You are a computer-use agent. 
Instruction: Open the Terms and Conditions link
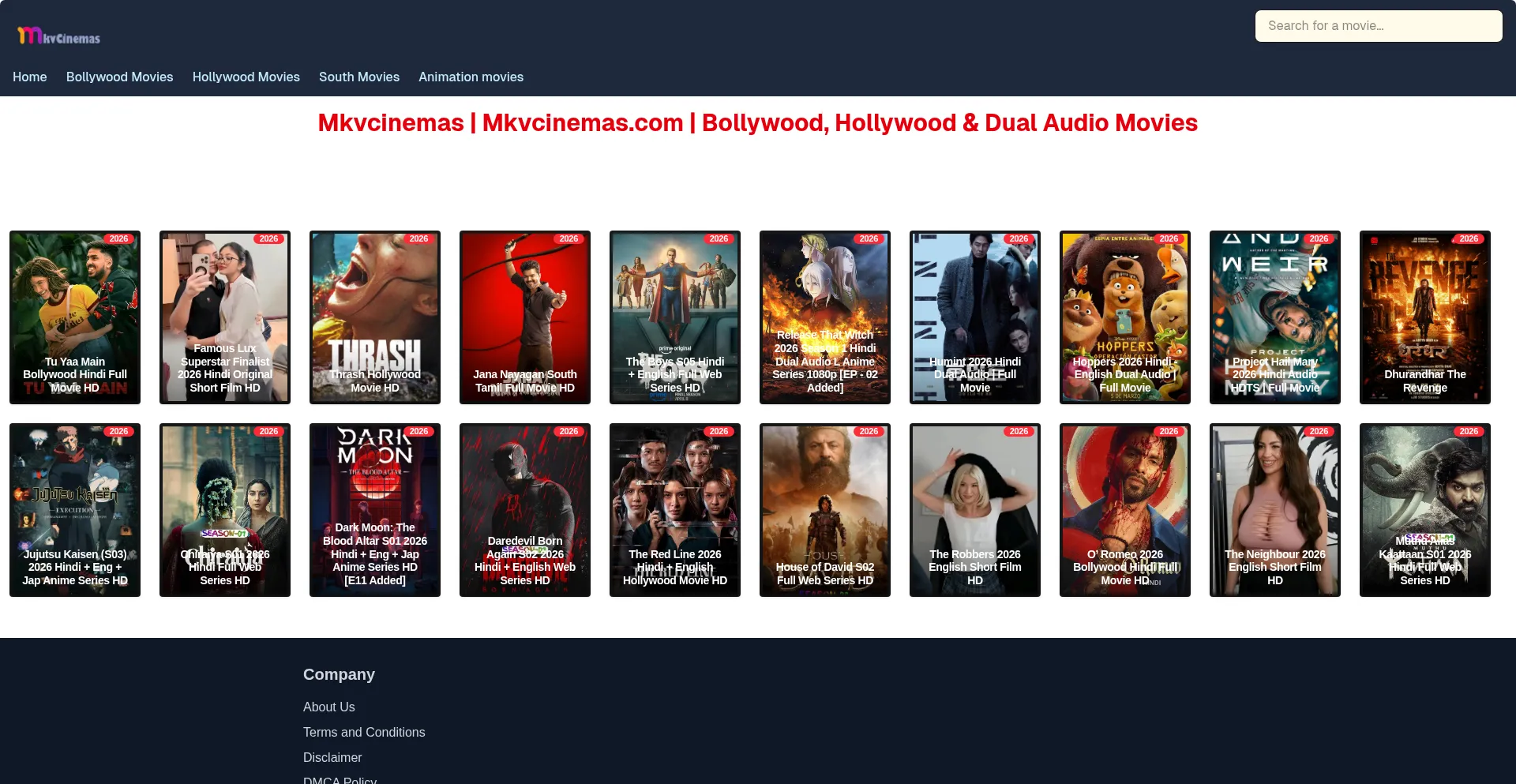coord(364,732)
